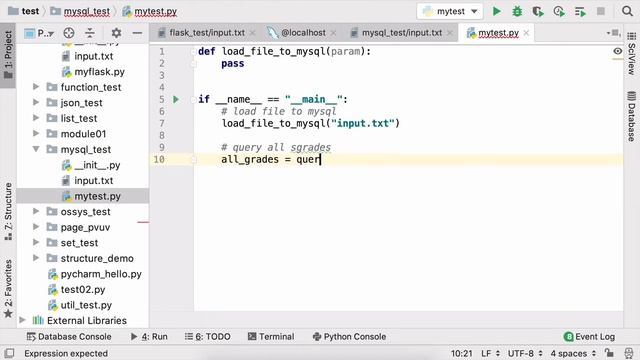Locate current file with target icon

pos(69,33)
